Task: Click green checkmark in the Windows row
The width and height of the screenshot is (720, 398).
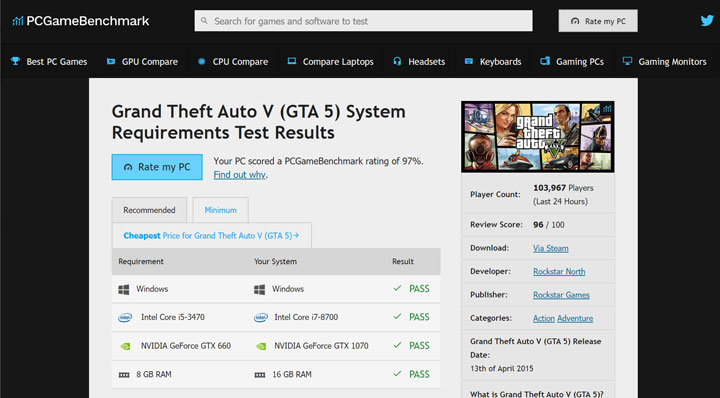Action: point(397,288)
